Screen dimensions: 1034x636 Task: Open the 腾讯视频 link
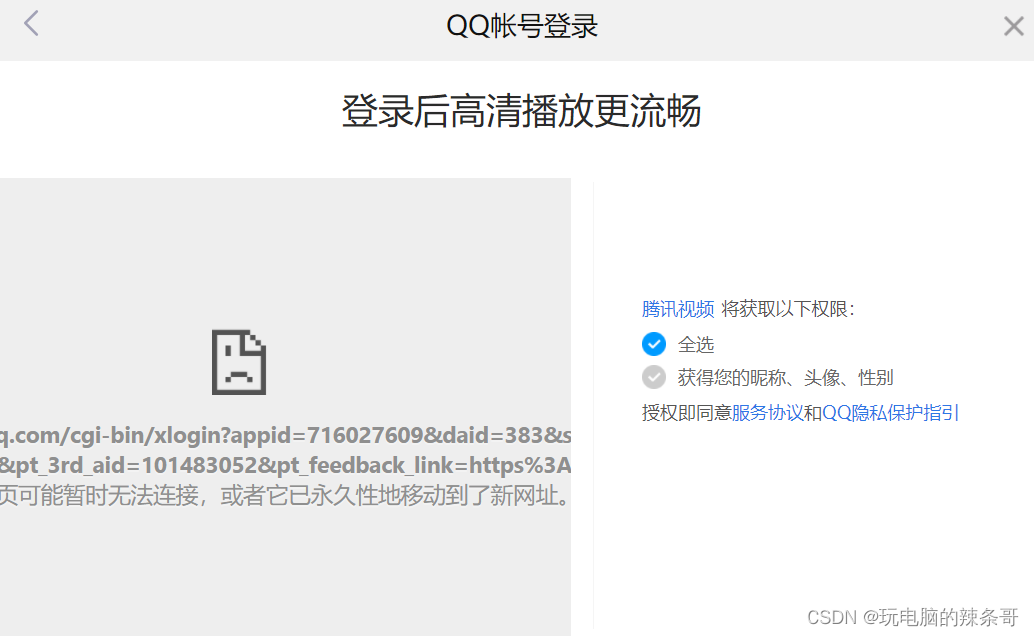click(677, 309)
